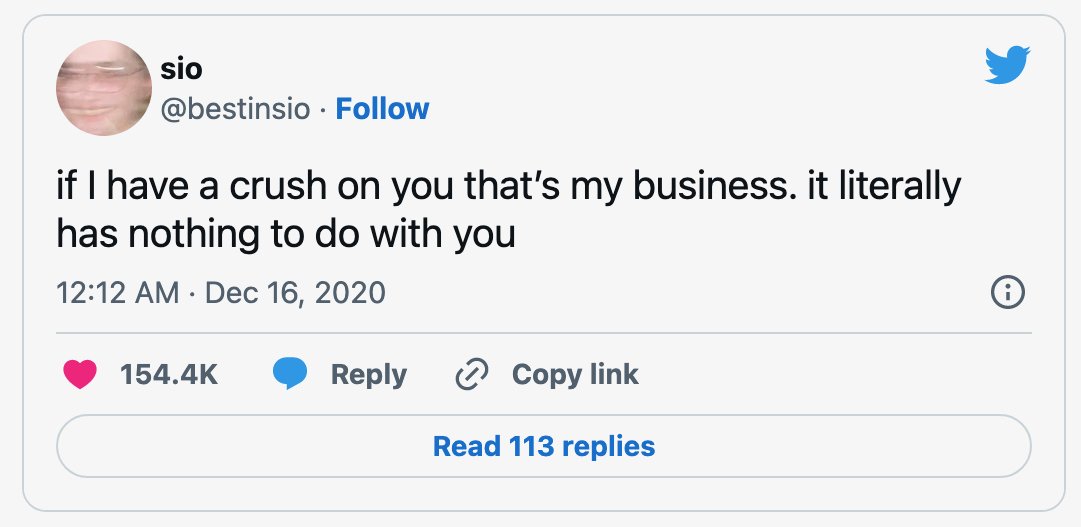Click the display name sio
This screenshot has height=527, width=1081.
tap(181, 69)
